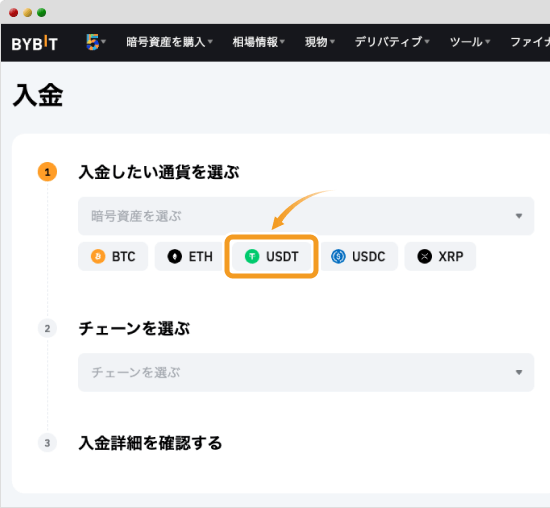The image size is (550, 508).
Task: Click the blue USDC coin icon
Action: click(338, 256)
